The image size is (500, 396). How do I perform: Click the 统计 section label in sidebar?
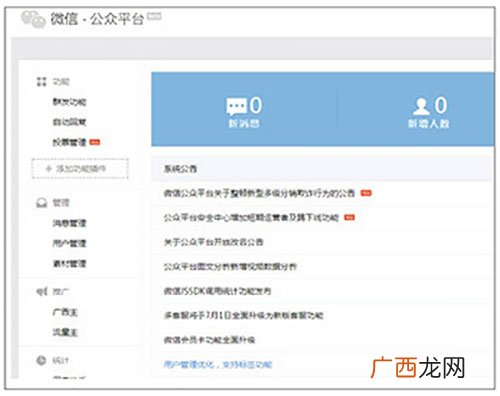coord(61,360)
